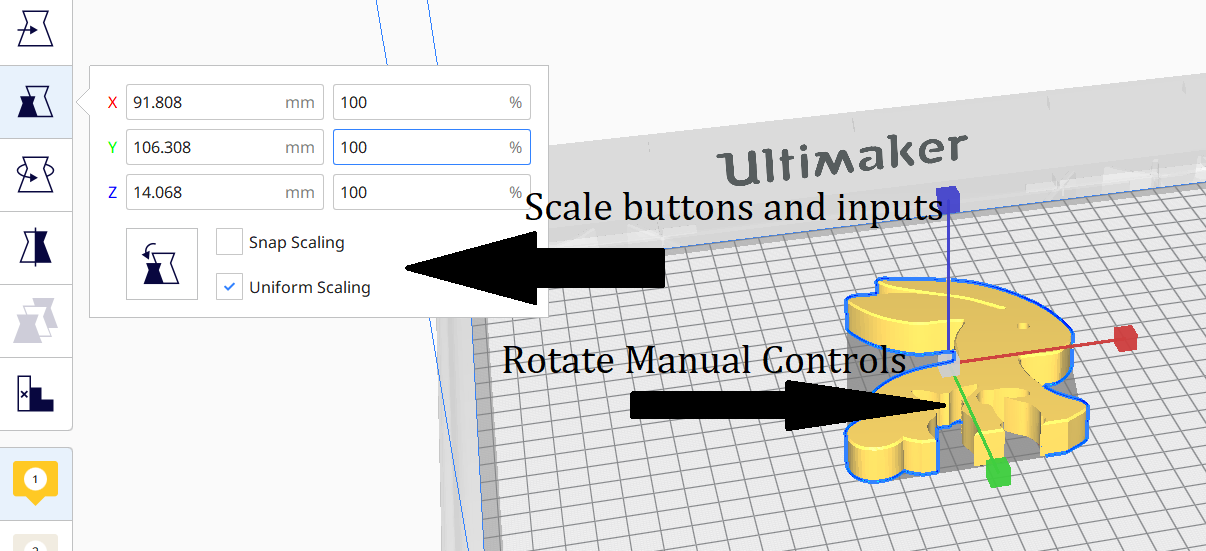
Task: Uncheck the Uniform Scaling checkbox
Action: point(230,287)
